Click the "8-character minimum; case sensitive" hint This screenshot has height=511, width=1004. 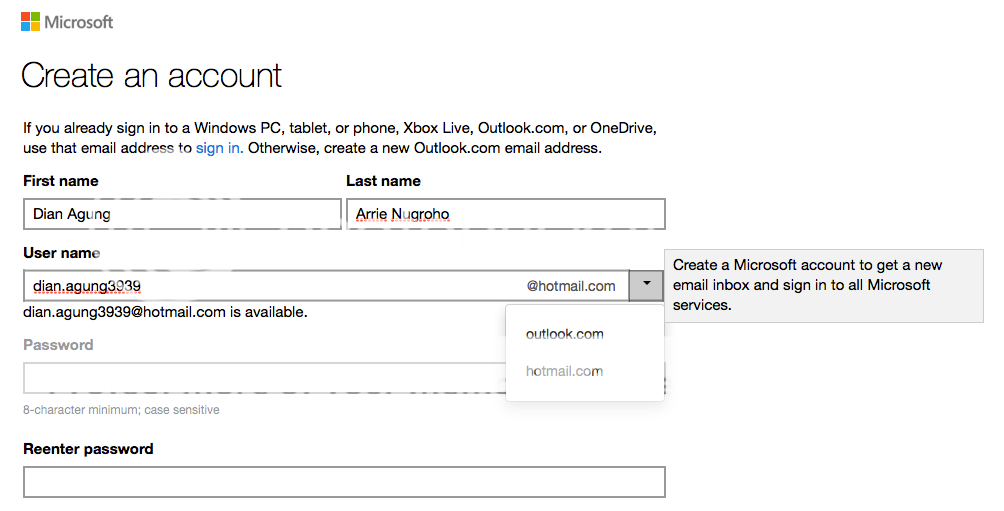(x=121, y=410)
